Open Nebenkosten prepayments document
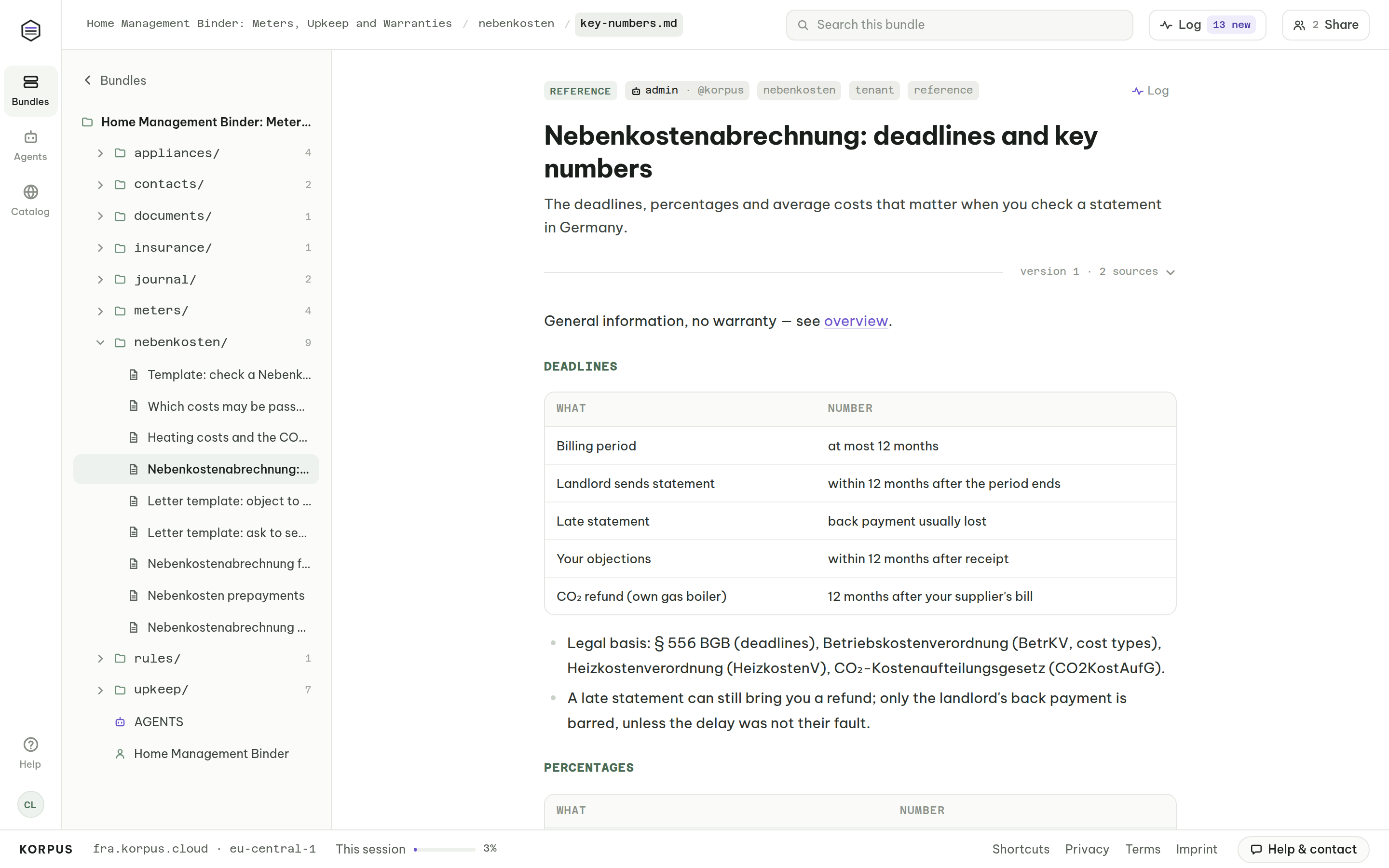 pyautogui.click(x=196, y=596)
